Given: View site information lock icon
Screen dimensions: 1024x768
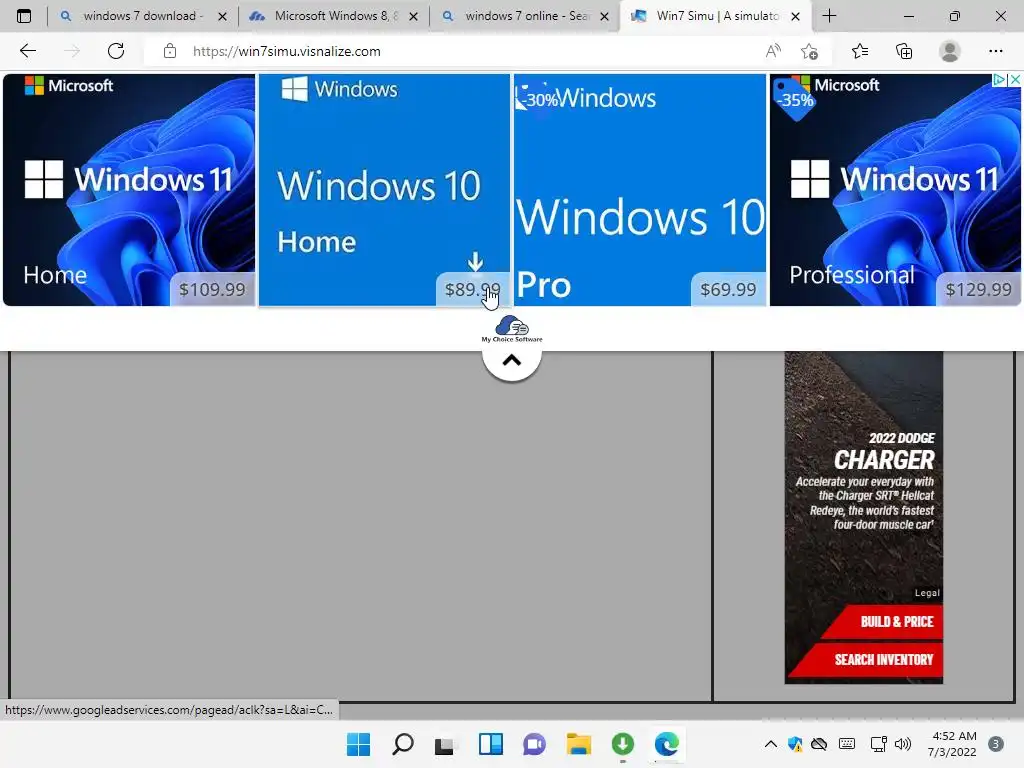Looking at the screenshot, I should click(170, 51).
